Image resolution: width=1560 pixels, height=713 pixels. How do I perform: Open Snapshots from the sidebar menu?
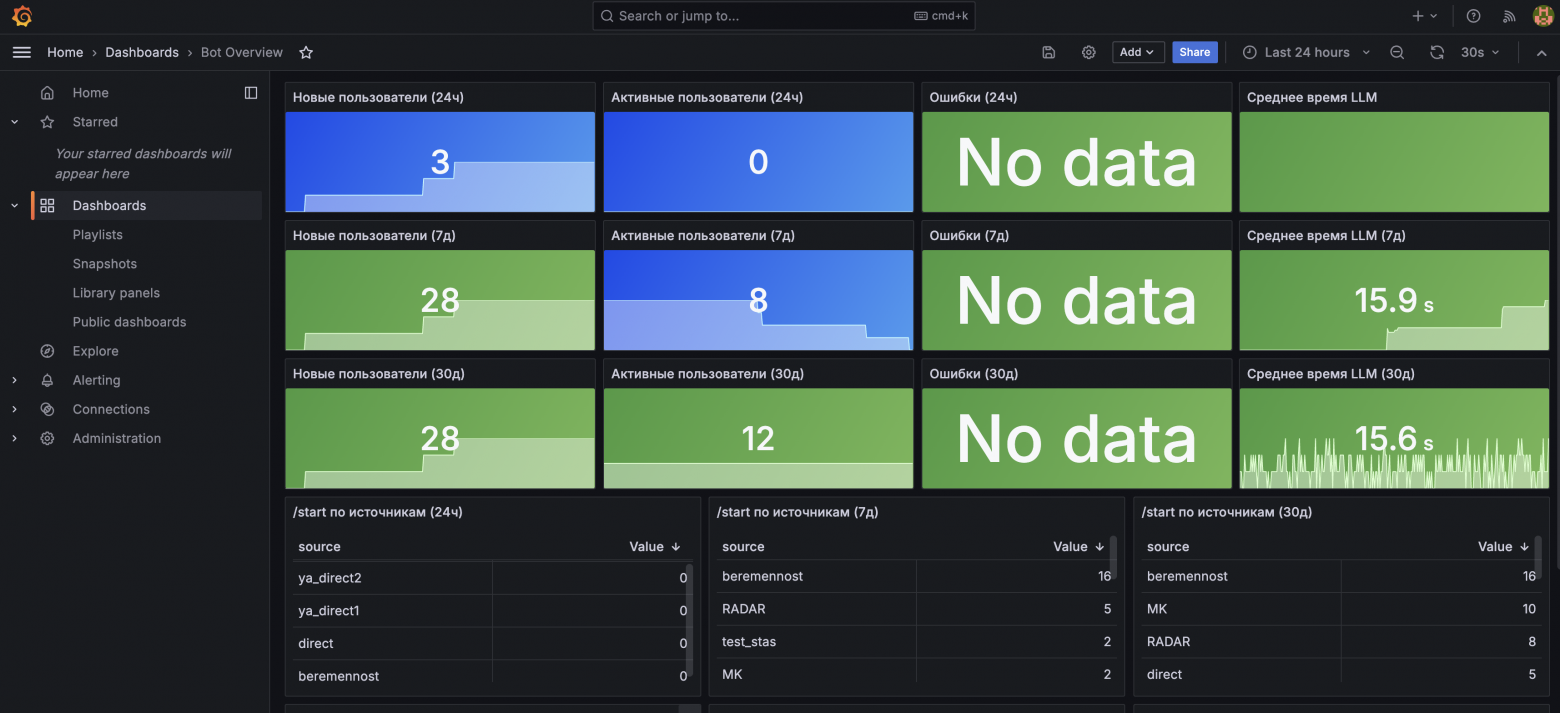pos(104,263)
